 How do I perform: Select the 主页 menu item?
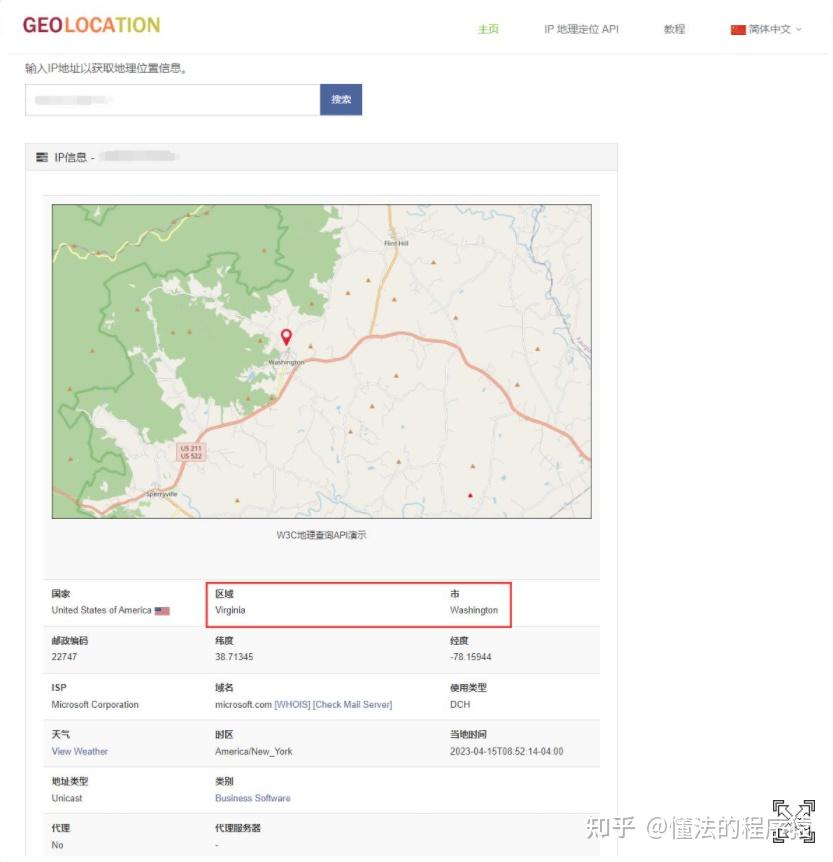coord(488,29)
